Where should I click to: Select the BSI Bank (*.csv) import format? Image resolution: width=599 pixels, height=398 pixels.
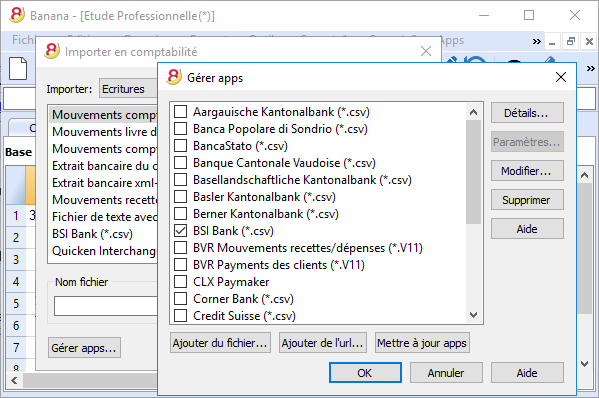[103, 233]
